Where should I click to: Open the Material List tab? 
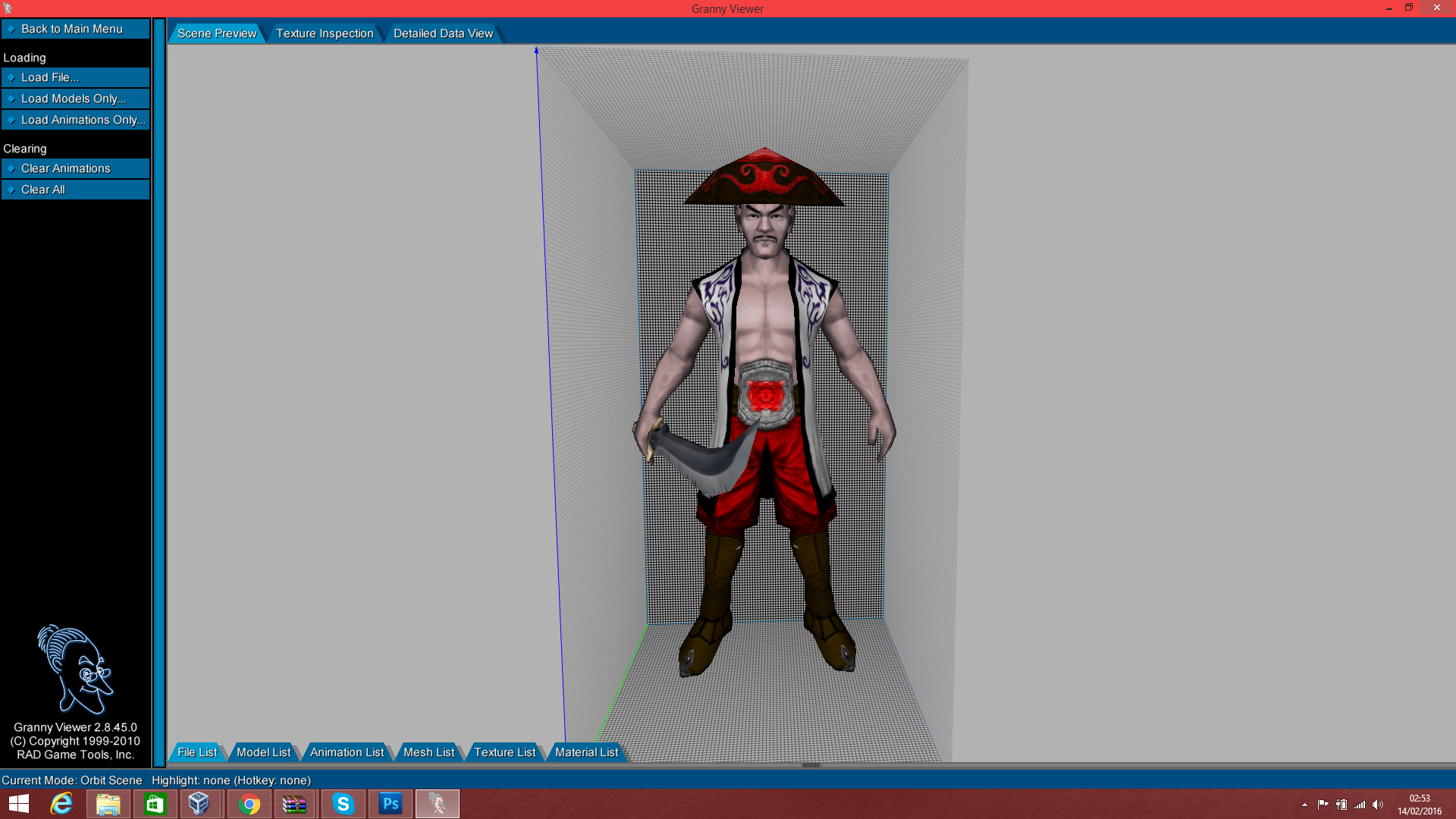pos(586,752)
